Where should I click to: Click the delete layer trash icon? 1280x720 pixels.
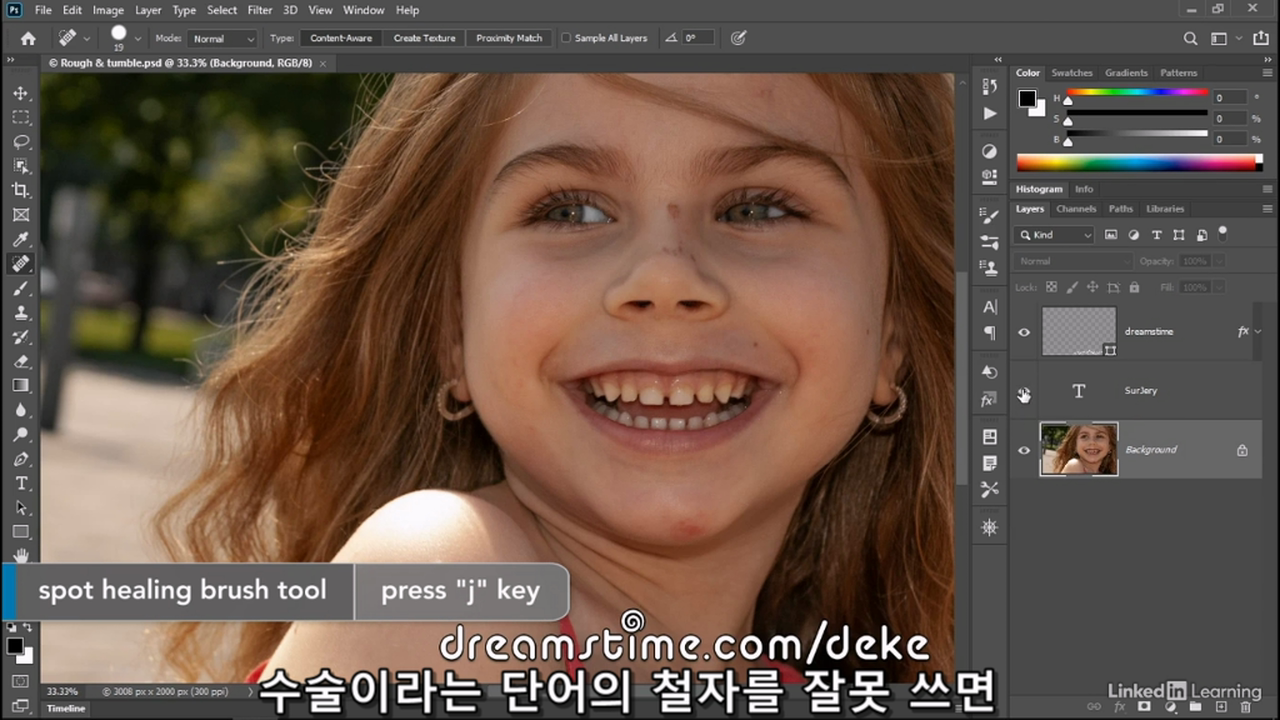pos(1245,707)
